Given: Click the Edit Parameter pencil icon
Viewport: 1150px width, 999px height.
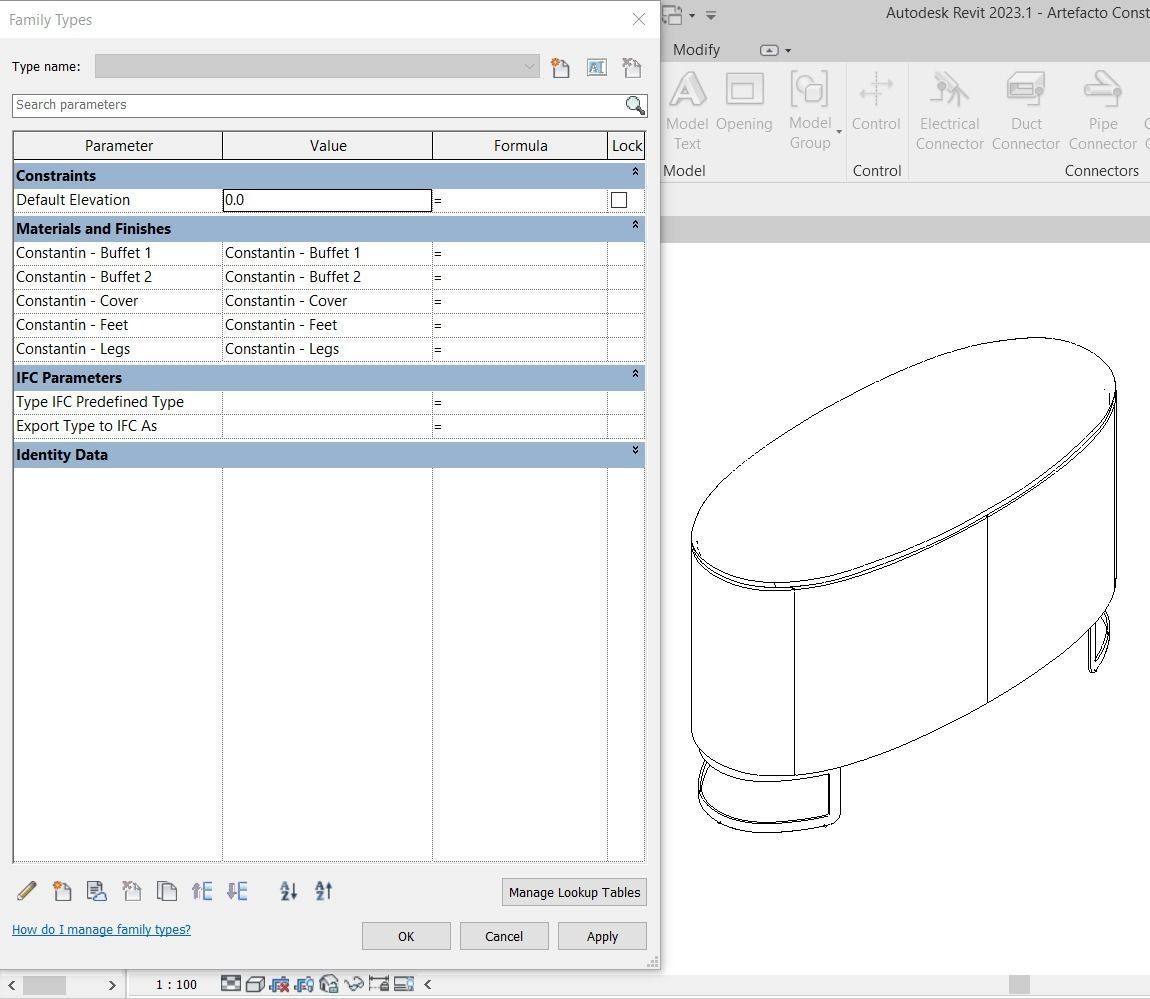Looking at the screenshot, I should pyautogui.click(x=26, y=891).
